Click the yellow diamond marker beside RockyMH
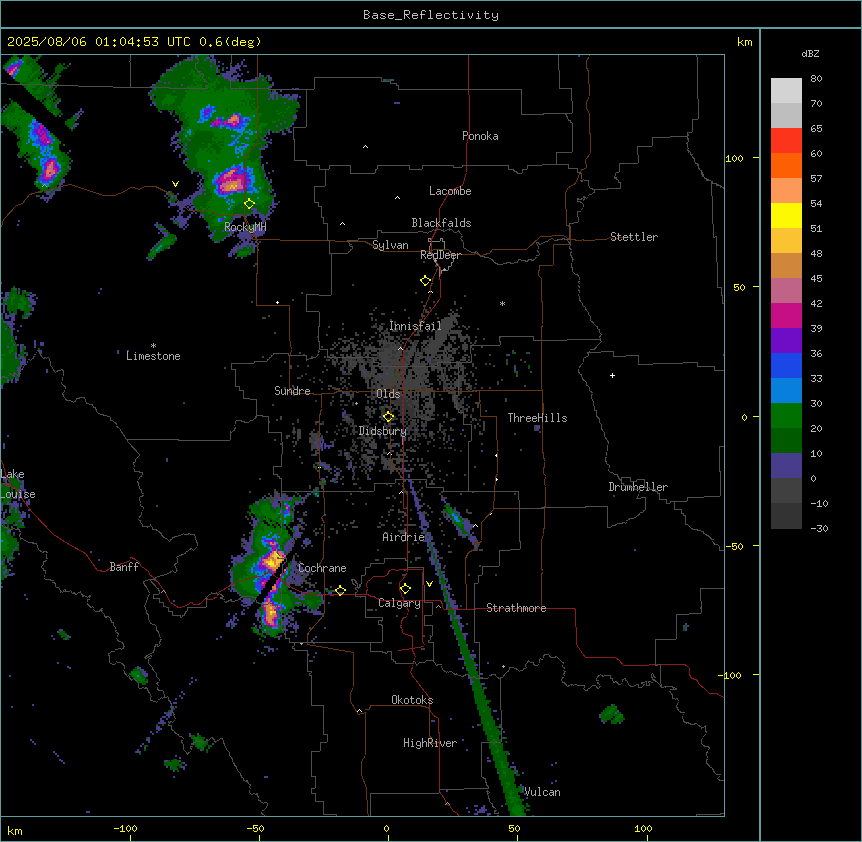 [x=249, y=204]
